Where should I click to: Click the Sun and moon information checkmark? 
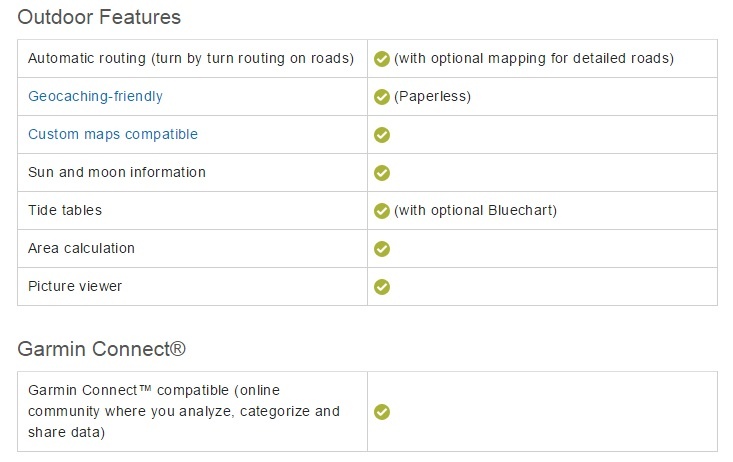(381, 173)
